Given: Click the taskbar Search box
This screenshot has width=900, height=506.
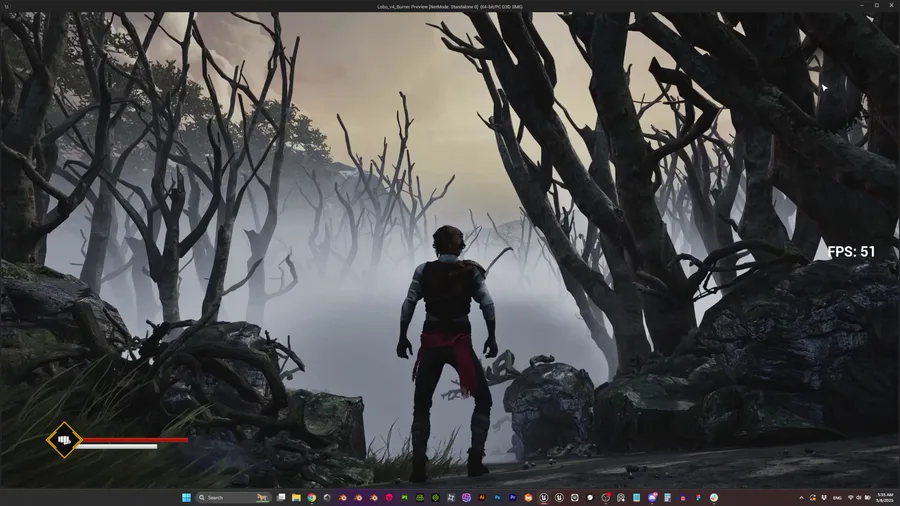Looking at the screenshot, I should 234,497.
